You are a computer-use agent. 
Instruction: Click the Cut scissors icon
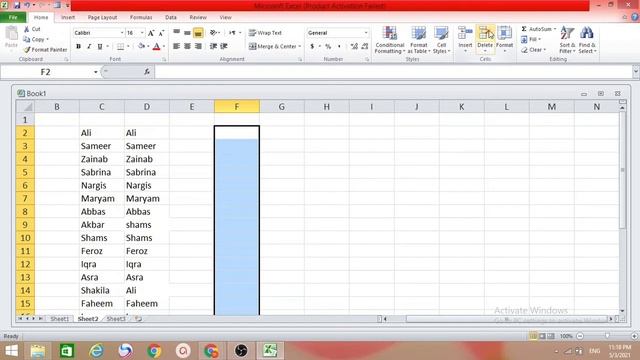(27, 29)
